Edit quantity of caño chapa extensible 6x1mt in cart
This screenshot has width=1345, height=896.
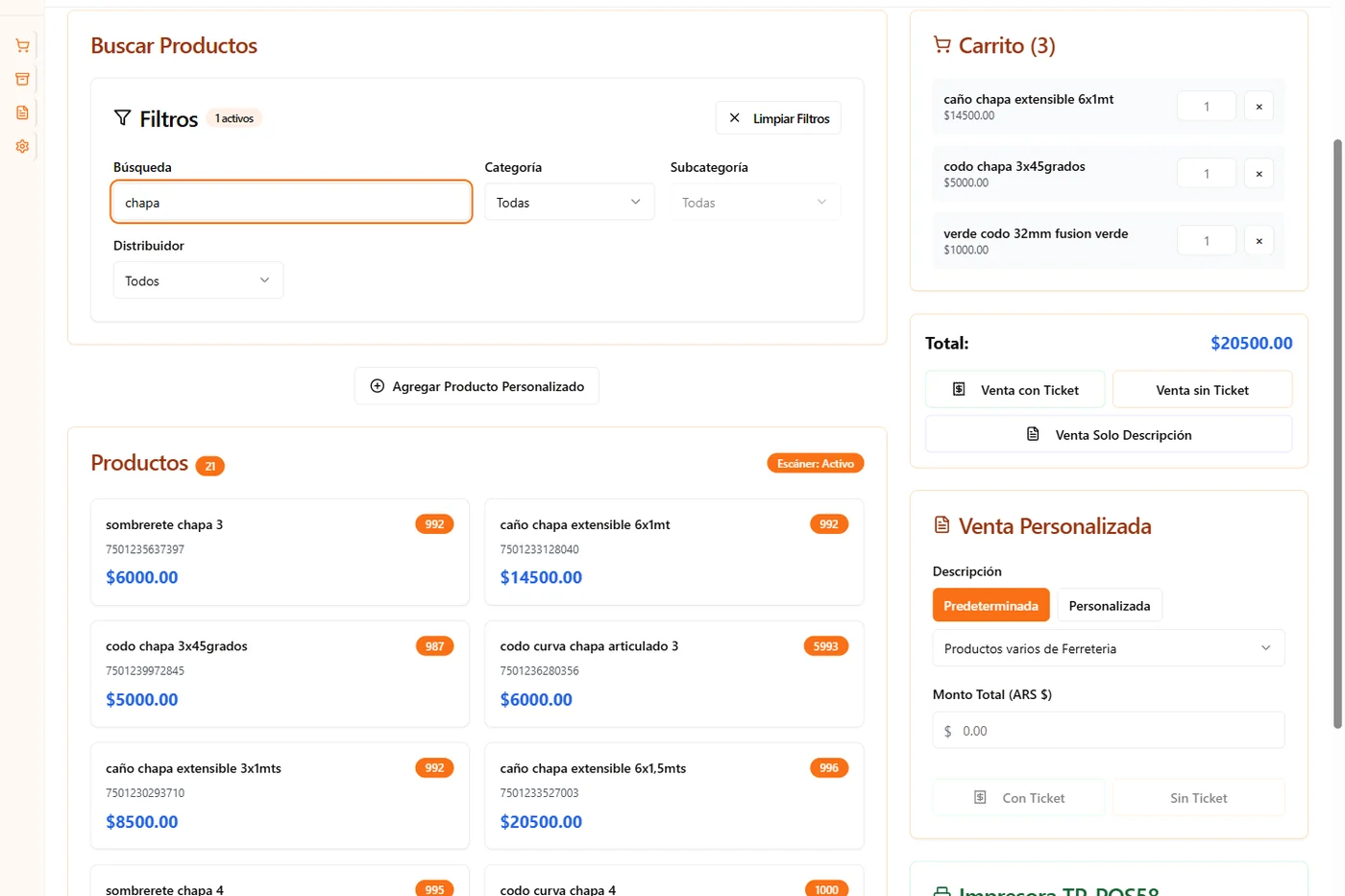1207,107
